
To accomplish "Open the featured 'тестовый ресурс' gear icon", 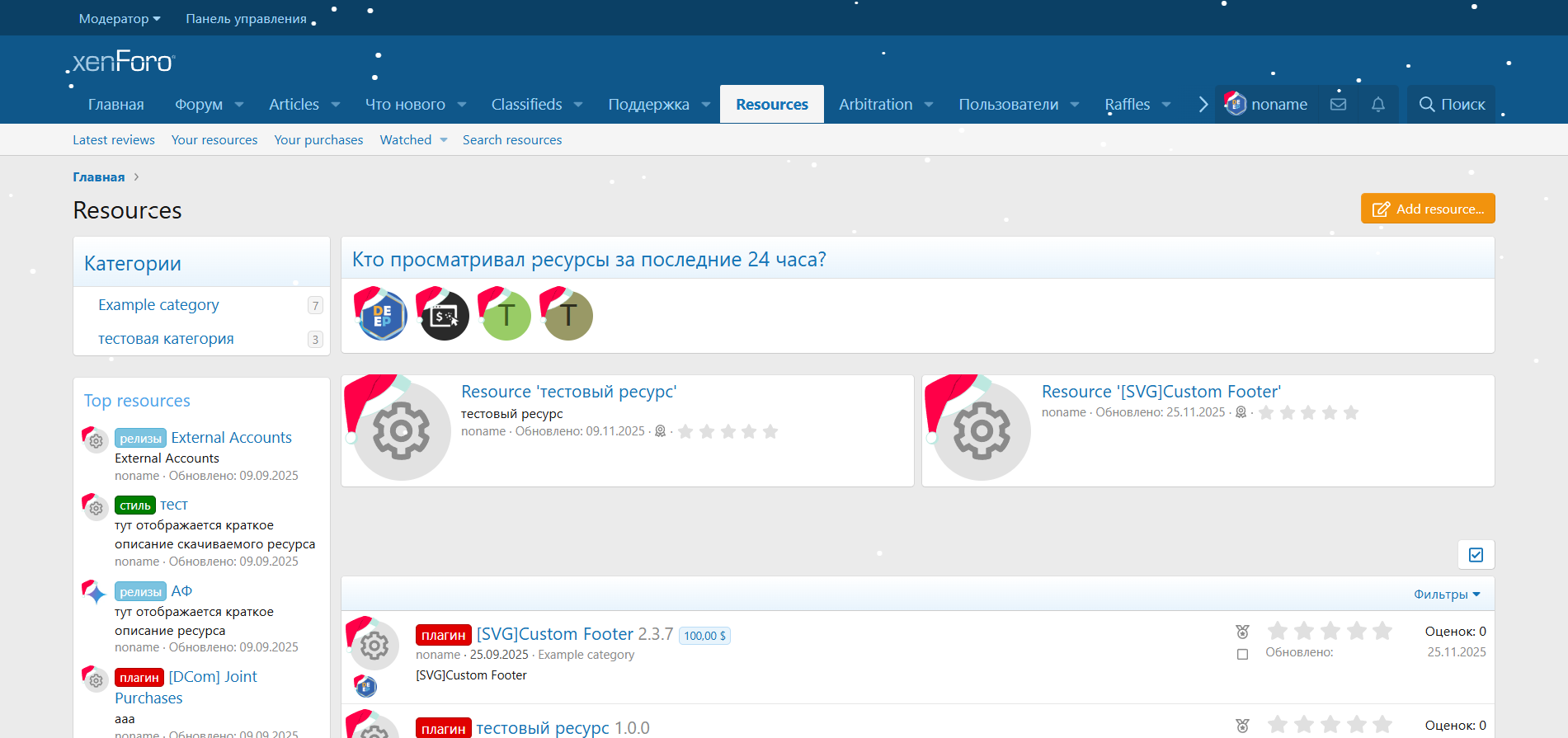I will tap(401, 431).
